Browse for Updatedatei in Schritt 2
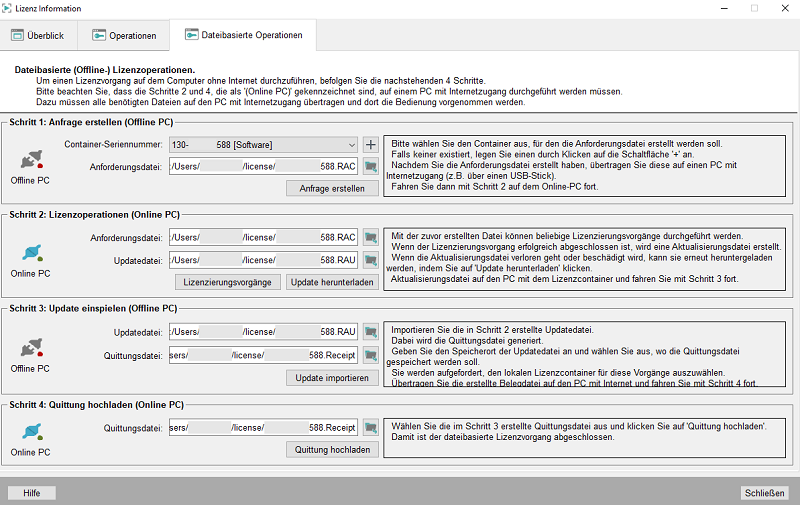Screen dimensions: 800x505 pyautogui.click(x=370, y=260)
